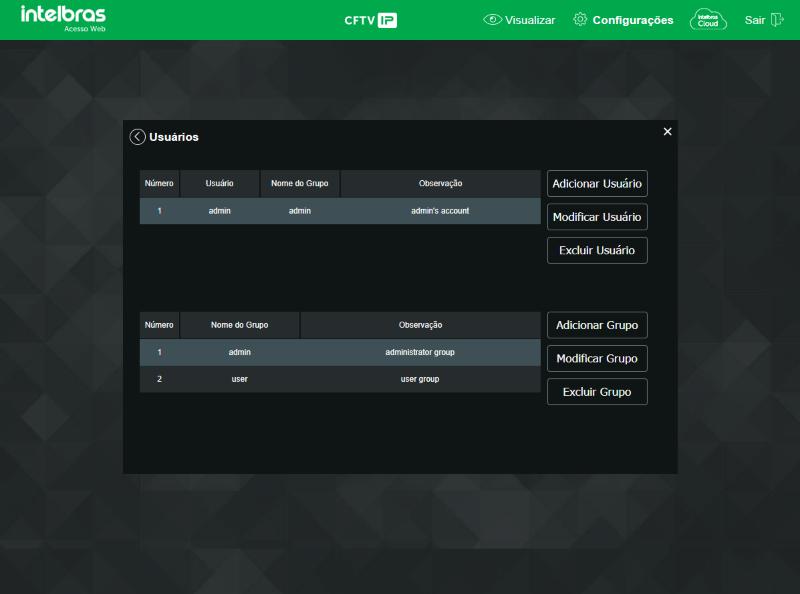Viewport: 800px width, 594px height.
Task: Click the Usuários dialog title
Action: (174, 137)
